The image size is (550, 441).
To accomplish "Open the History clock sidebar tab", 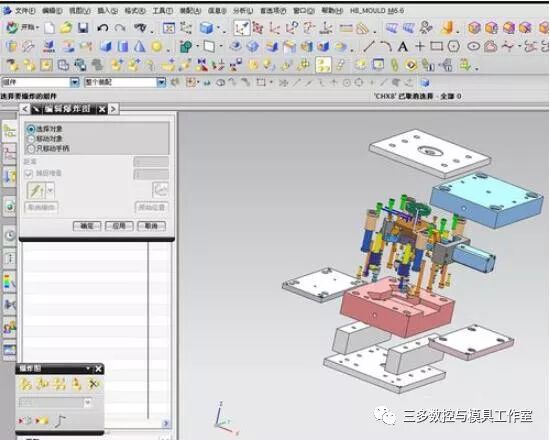I will [x=10, y=235].
